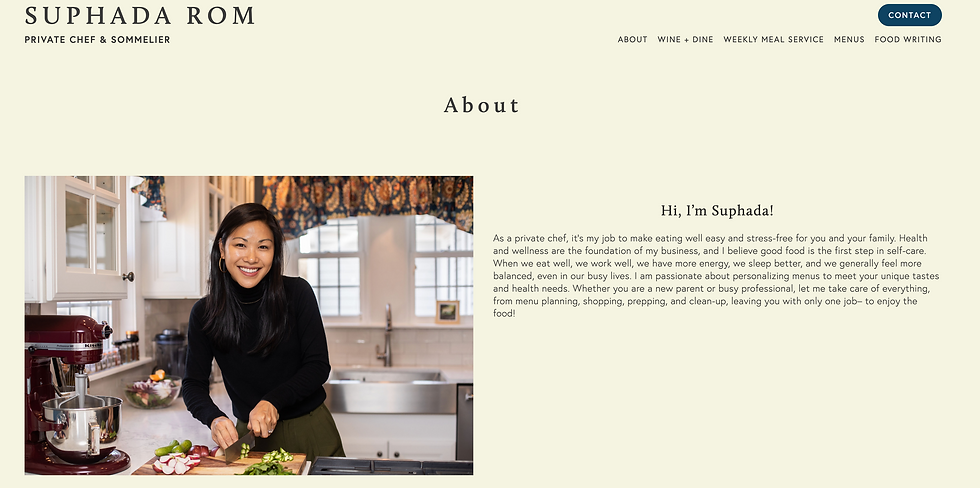
Task: Open the About page in the navigation
Action: [x=632, y=39]
